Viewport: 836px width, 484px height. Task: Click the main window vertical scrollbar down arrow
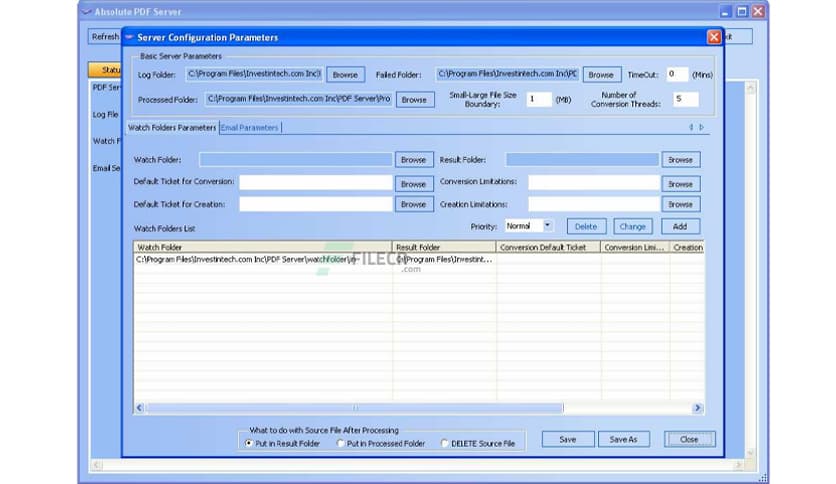click(751, 453)
